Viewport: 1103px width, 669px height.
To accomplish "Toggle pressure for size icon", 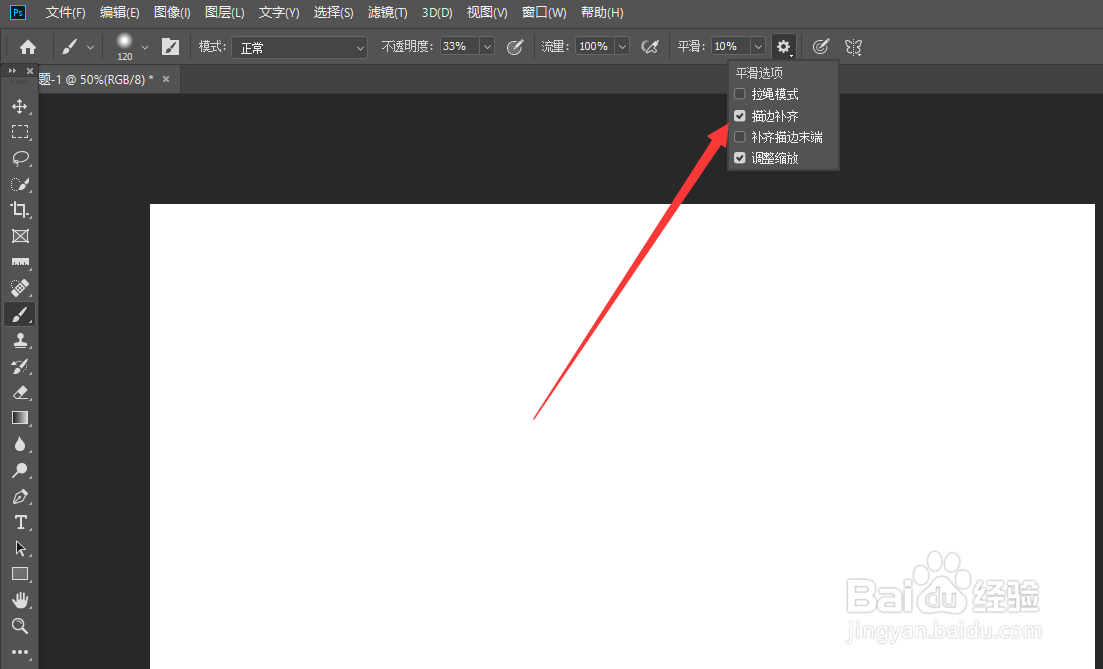I will tap(820, 47).
